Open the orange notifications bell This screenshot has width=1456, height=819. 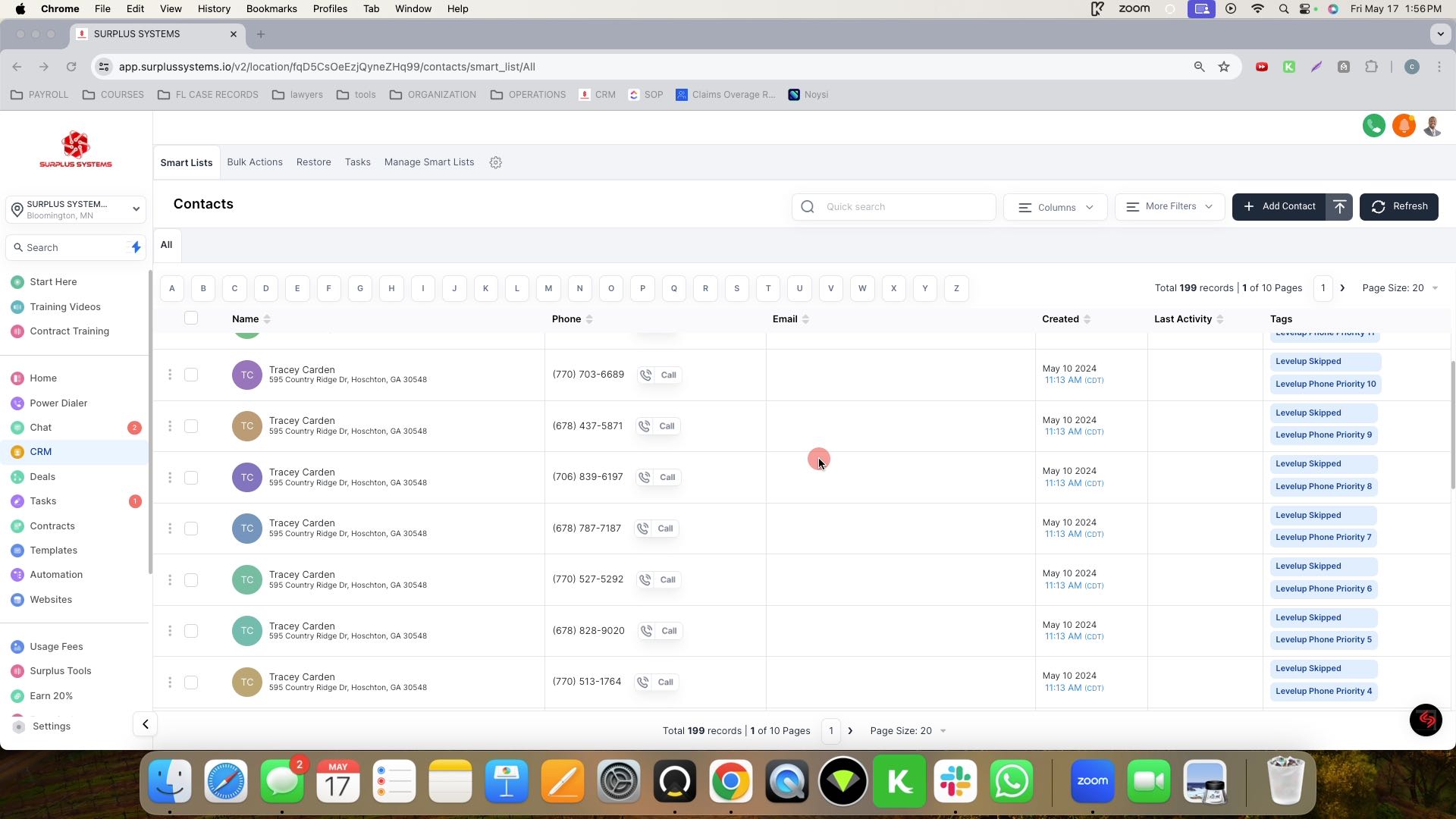pos(1404,126)
